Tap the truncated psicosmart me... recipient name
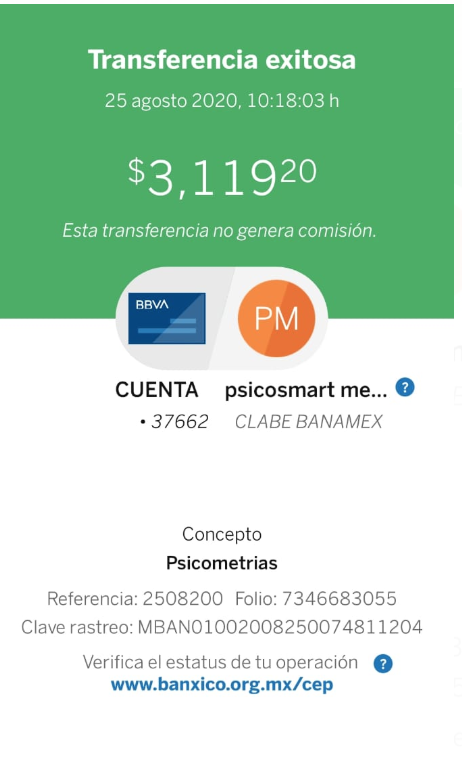Viewport: 462px width, 764px height. pos(306,390)
